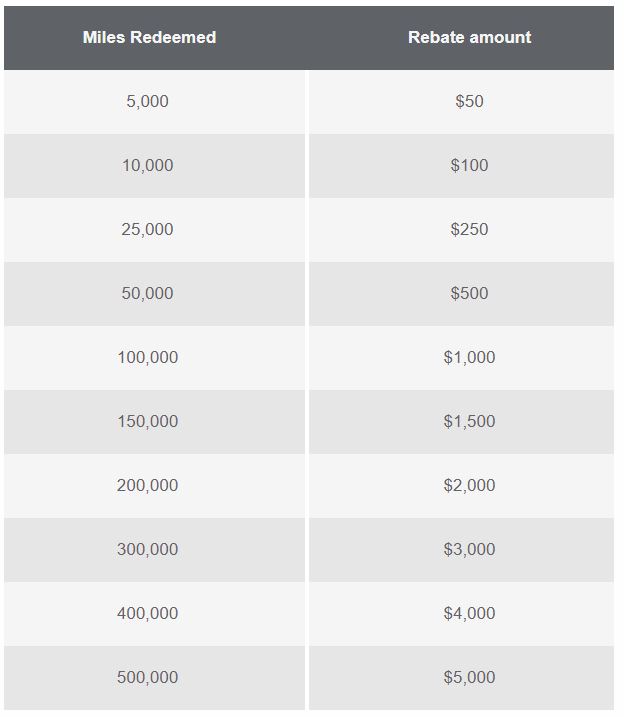The width and height of the screenshot is (624, 717).
Task: Select the $5,000 rebate amount
Action: pos(469,678)
